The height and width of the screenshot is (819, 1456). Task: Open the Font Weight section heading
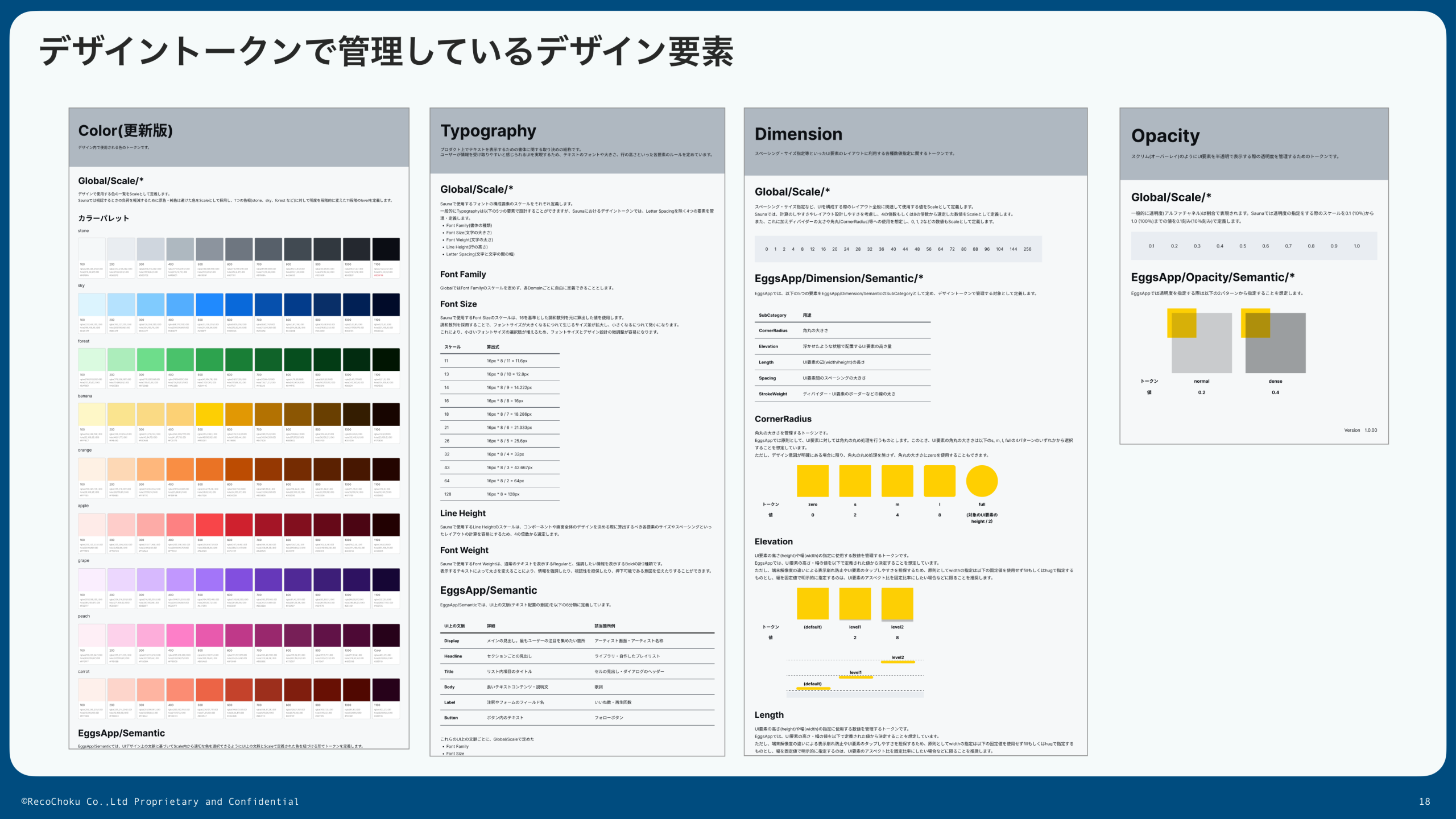pos(464,550)
